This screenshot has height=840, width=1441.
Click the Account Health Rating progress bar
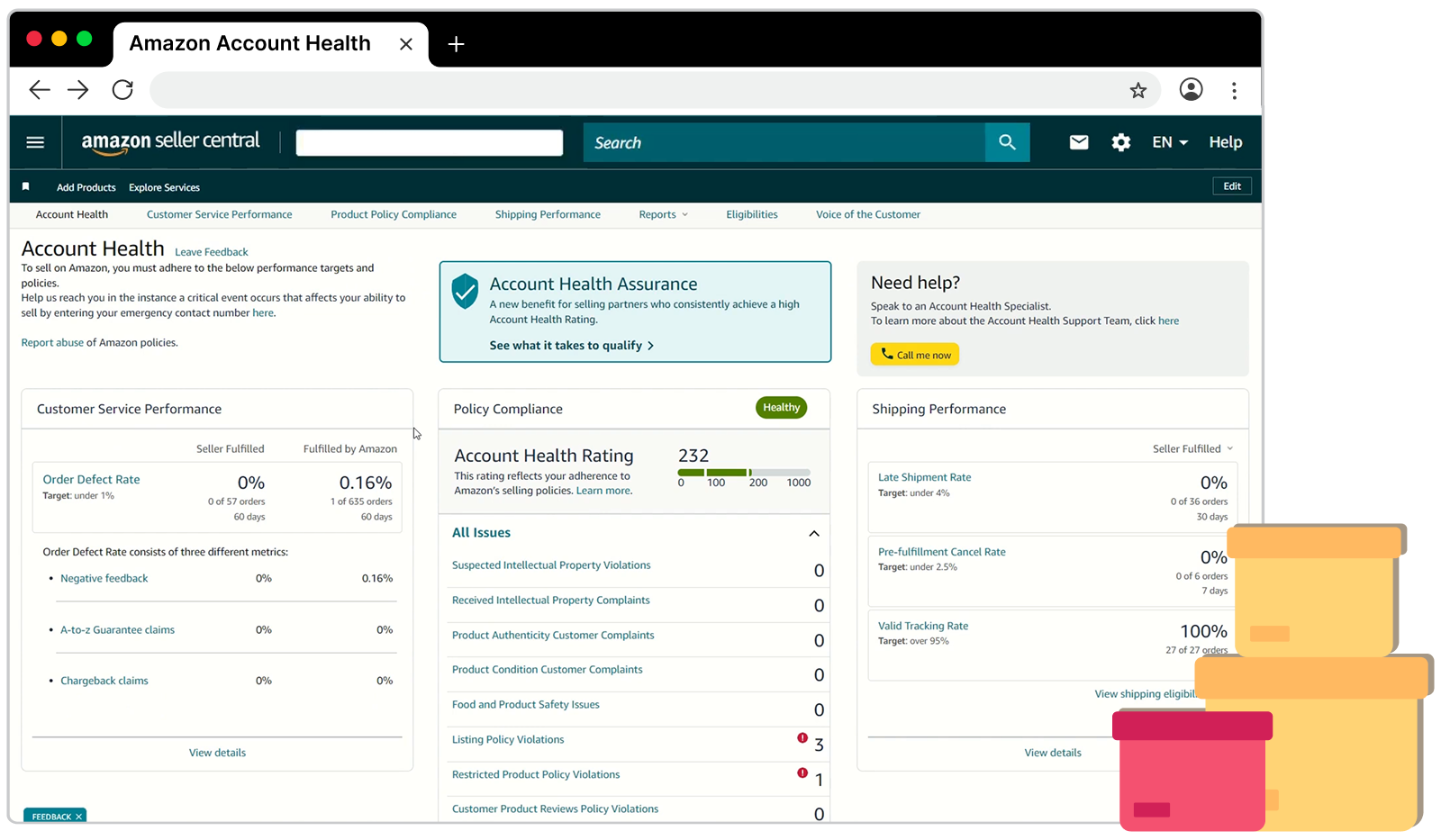pos(743,473)
